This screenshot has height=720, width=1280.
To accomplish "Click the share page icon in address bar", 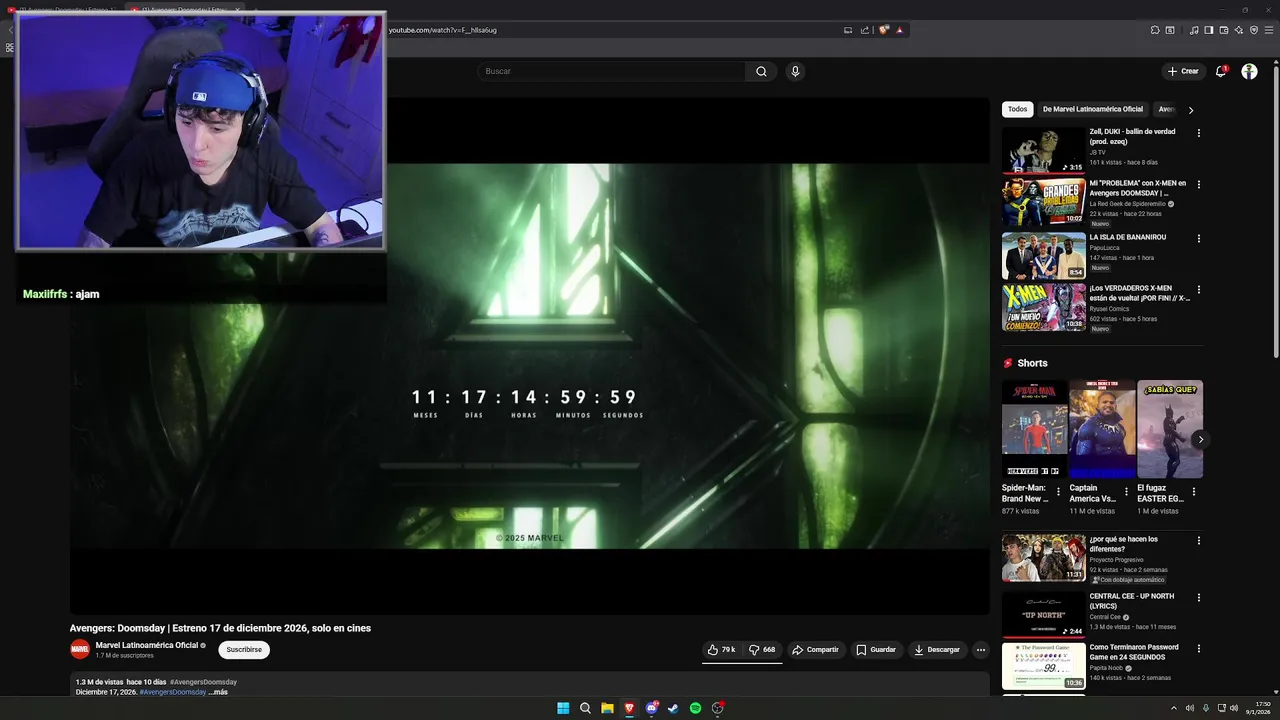I will (x=865, y=30).
